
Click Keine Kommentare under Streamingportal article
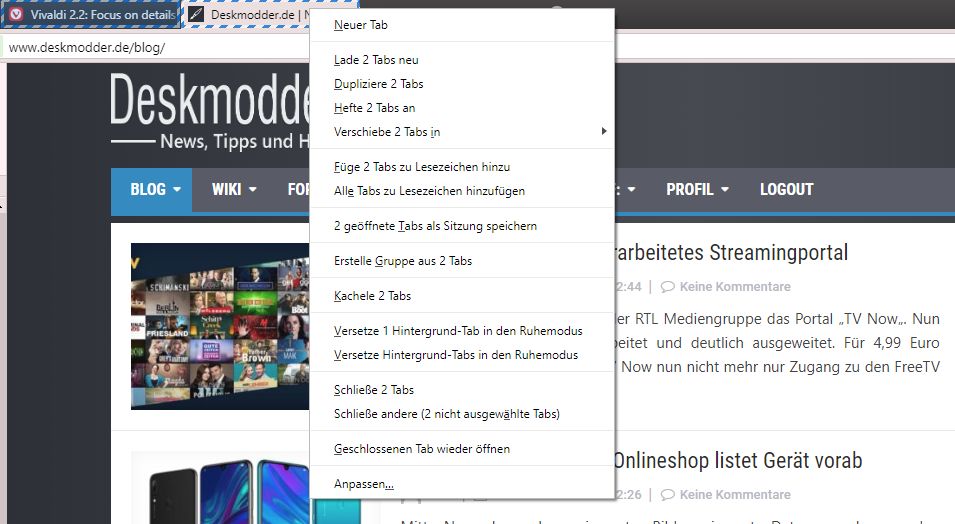[735, 286]
